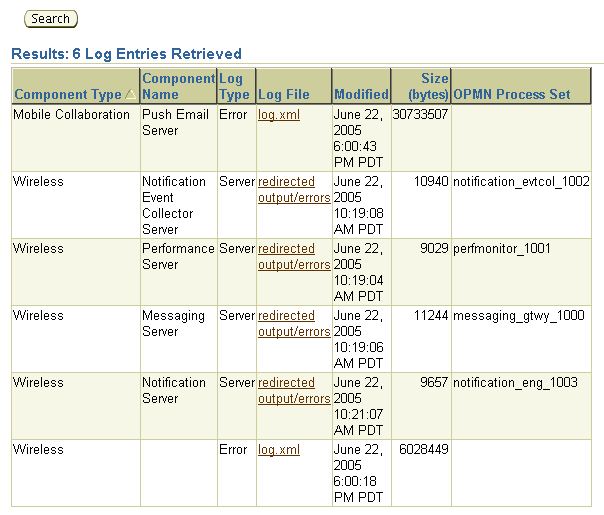Click the Log File column header
Image resolution: width=604 pixels, height=515 pixels.
coord(284,95)
